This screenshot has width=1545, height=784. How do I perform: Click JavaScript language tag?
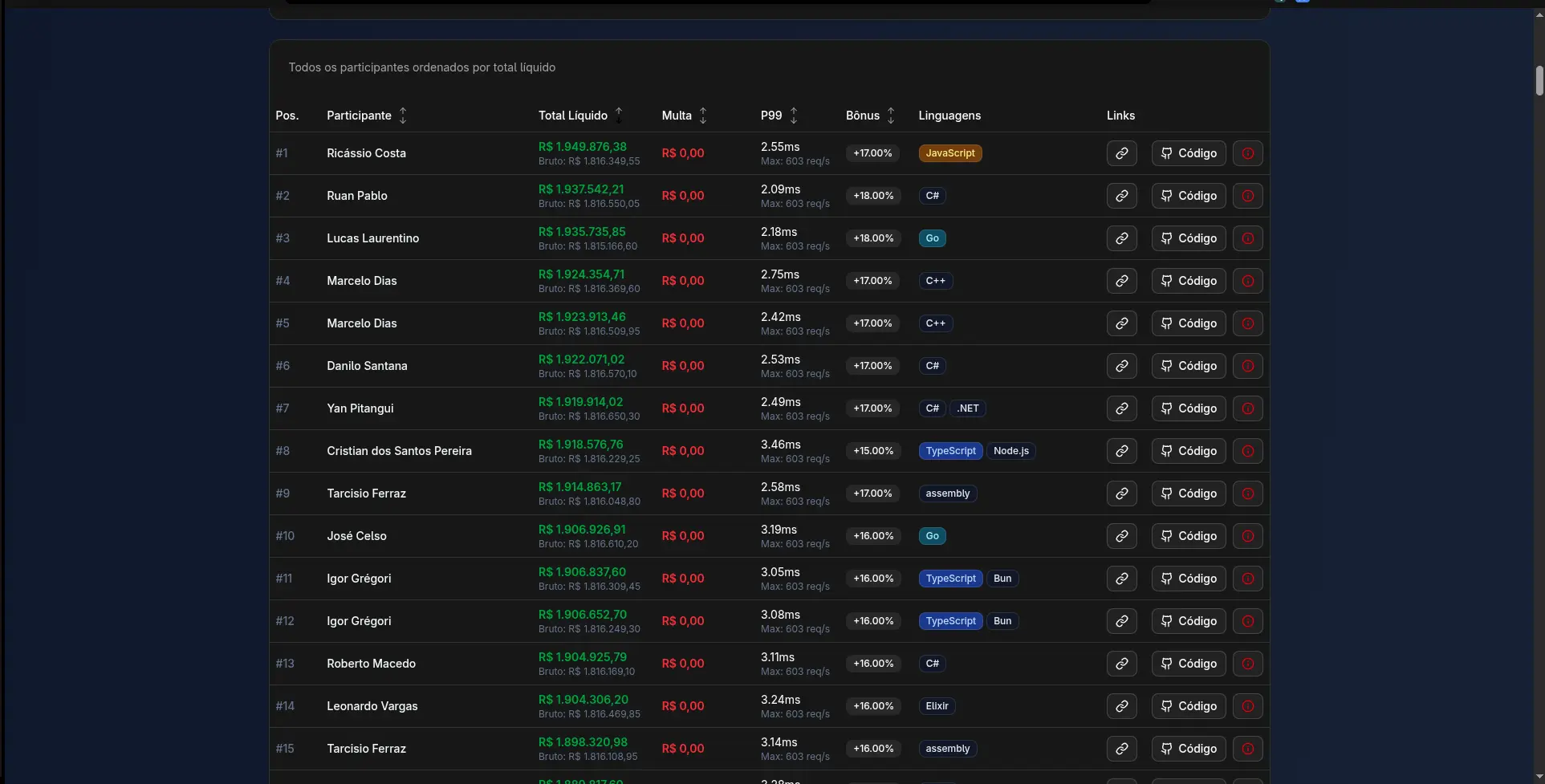point(950,153)
